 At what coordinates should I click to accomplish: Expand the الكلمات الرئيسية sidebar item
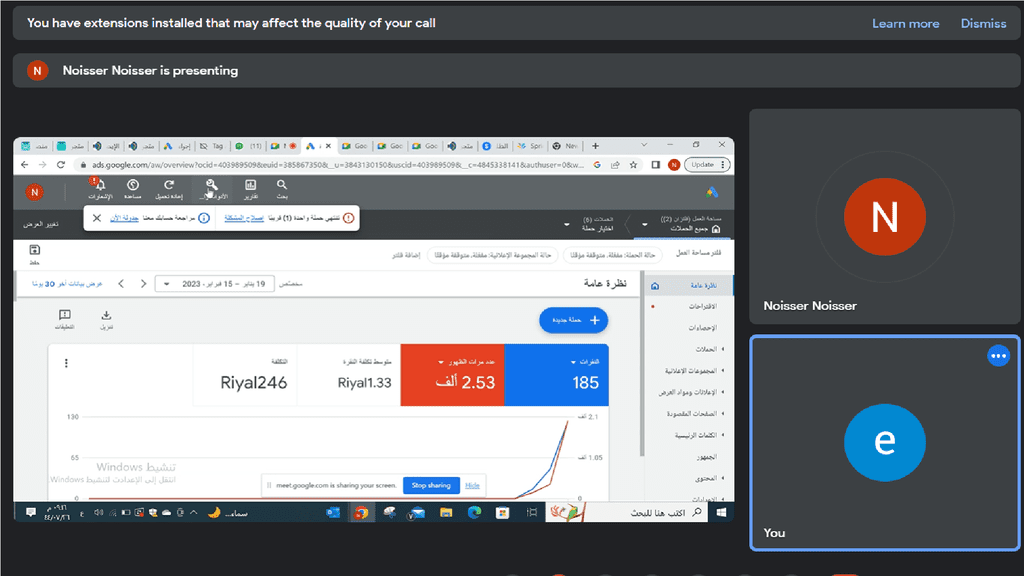pos(722,435)
